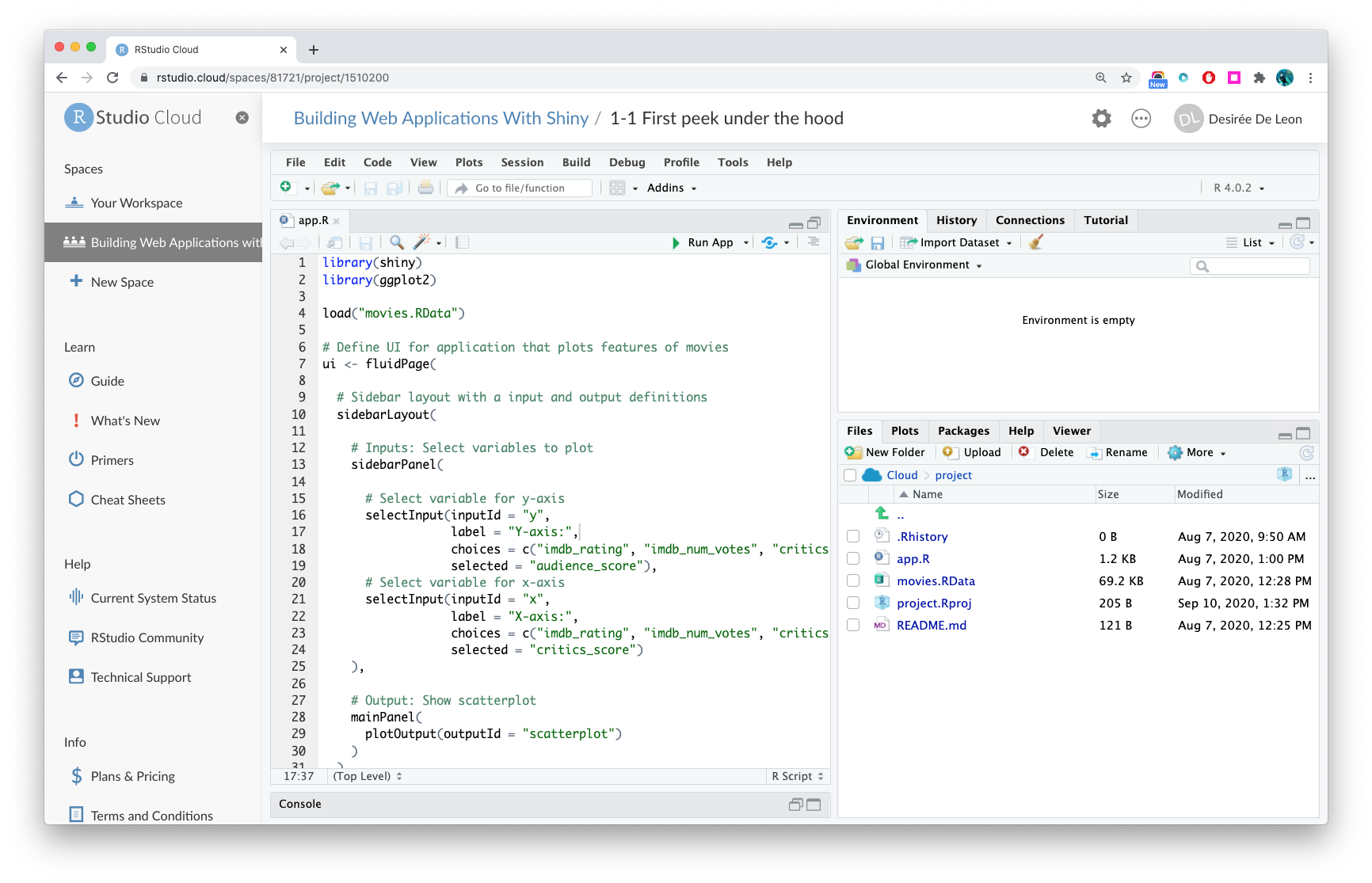Open a new browser tab
1372x883 pixels.
point(314,49)
